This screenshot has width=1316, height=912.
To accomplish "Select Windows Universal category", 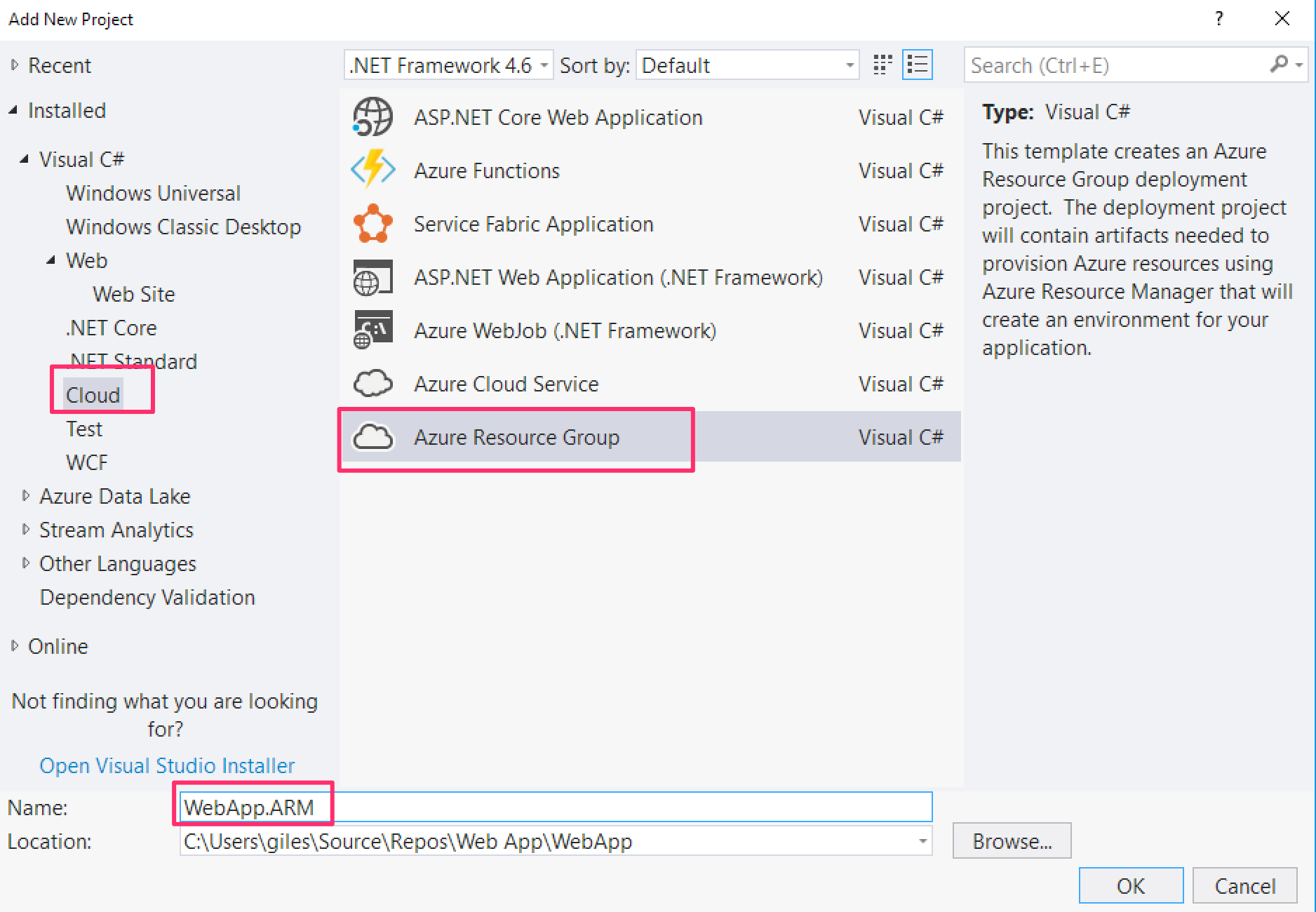I will [x=153, y=193].
